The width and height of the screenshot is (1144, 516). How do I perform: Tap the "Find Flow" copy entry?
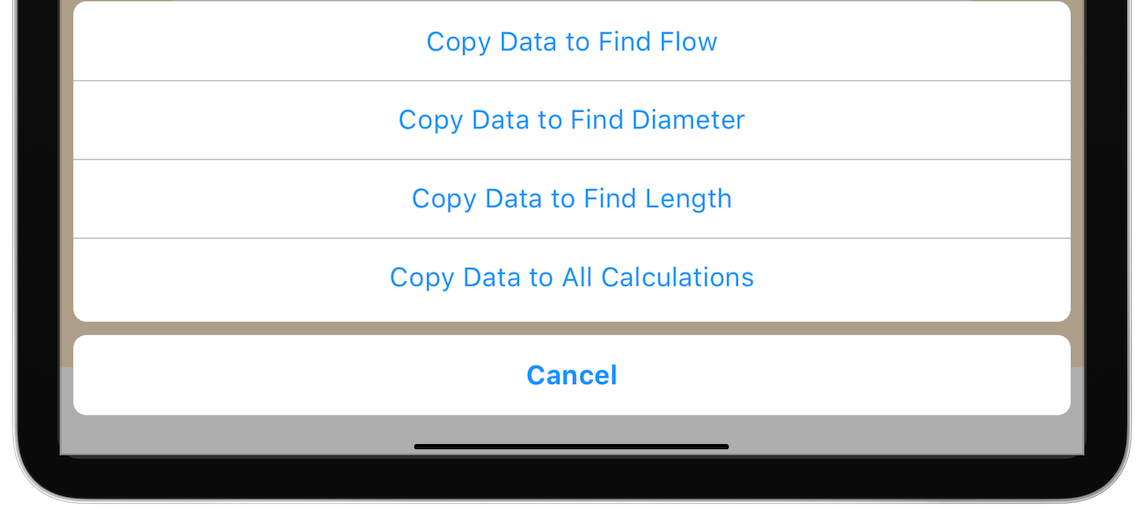[x=571, y=41]
